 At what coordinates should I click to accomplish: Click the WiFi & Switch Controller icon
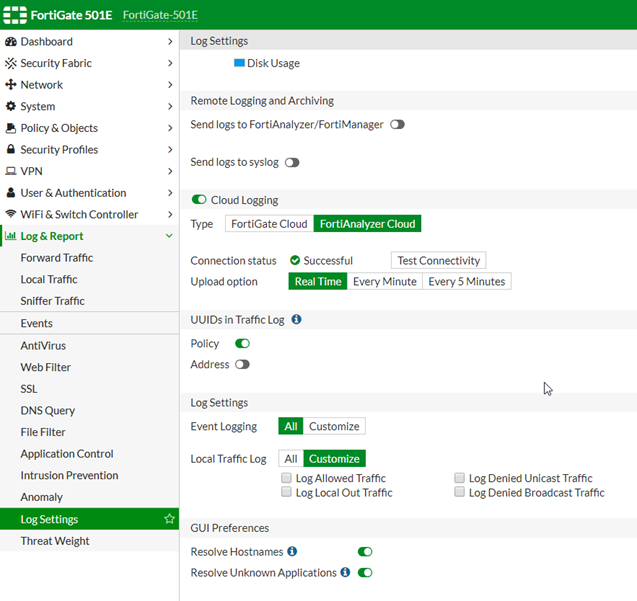pyautogui.click(x=11, y=214)
